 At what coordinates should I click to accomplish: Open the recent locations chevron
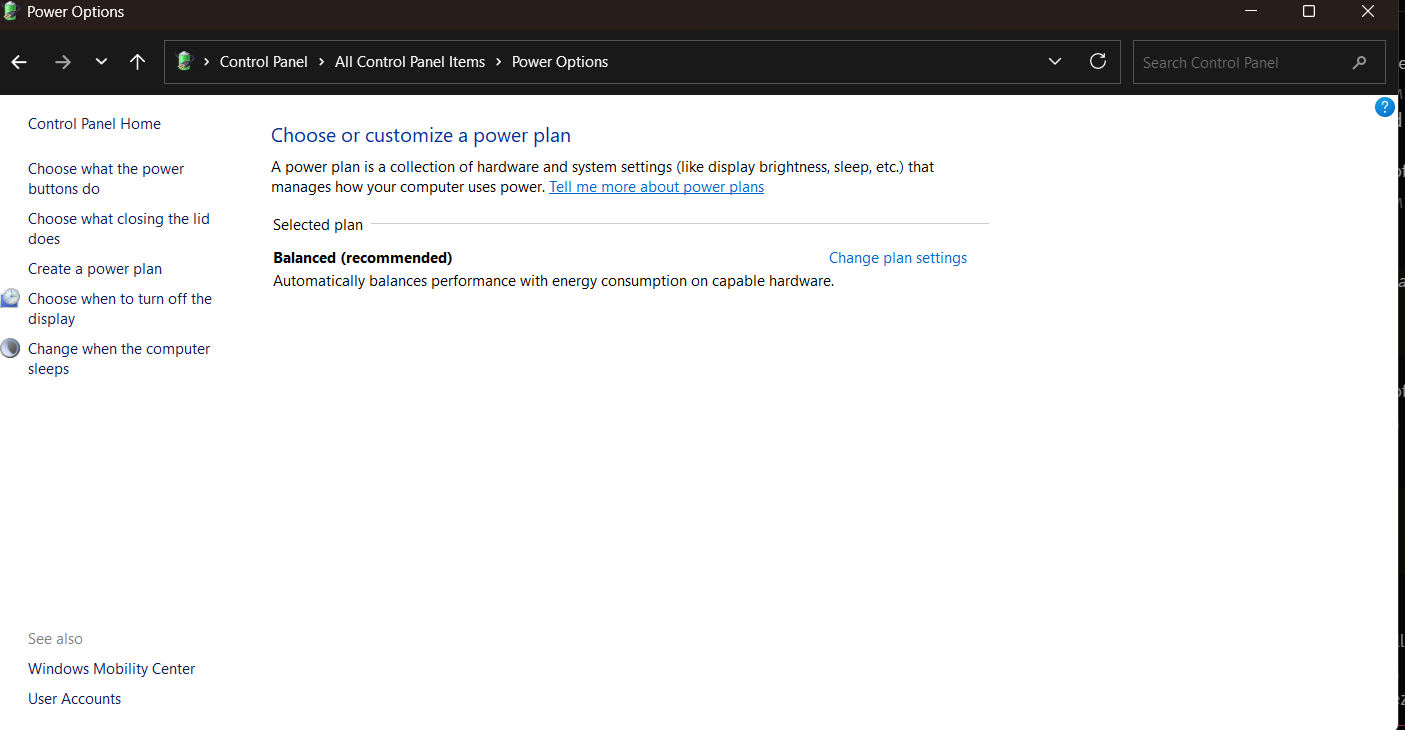click(101, 62)
